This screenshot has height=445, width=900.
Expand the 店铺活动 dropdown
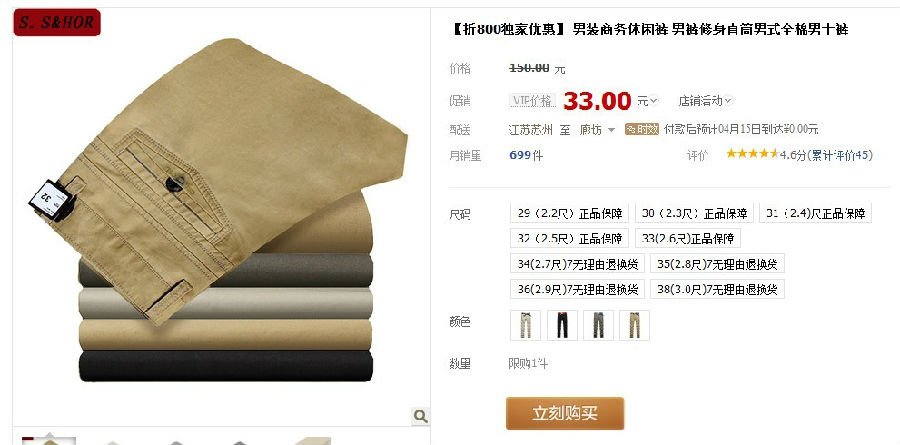[x=705, y=101]
